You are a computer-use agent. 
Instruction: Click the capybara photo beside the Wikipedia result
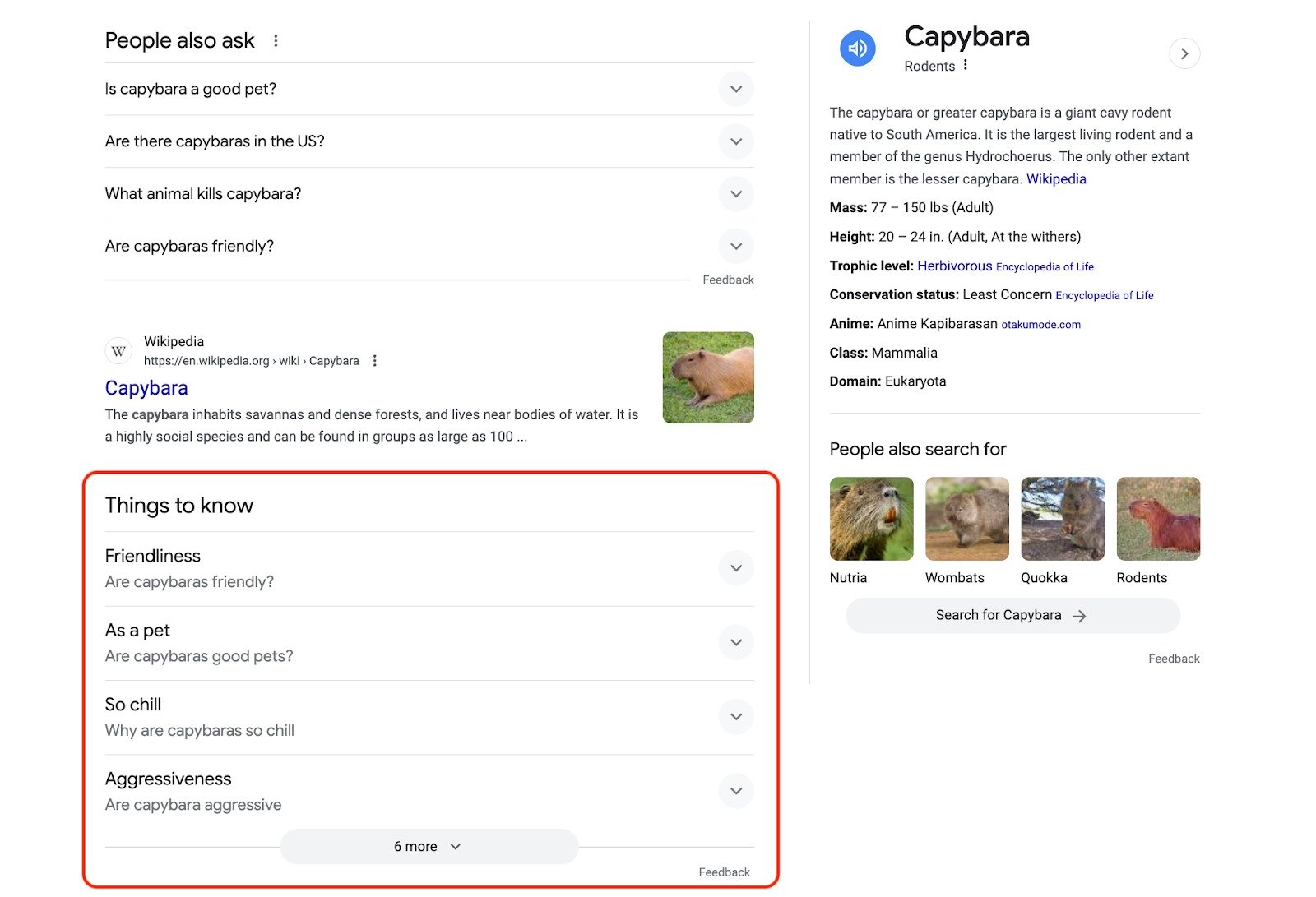coord(707,377)
